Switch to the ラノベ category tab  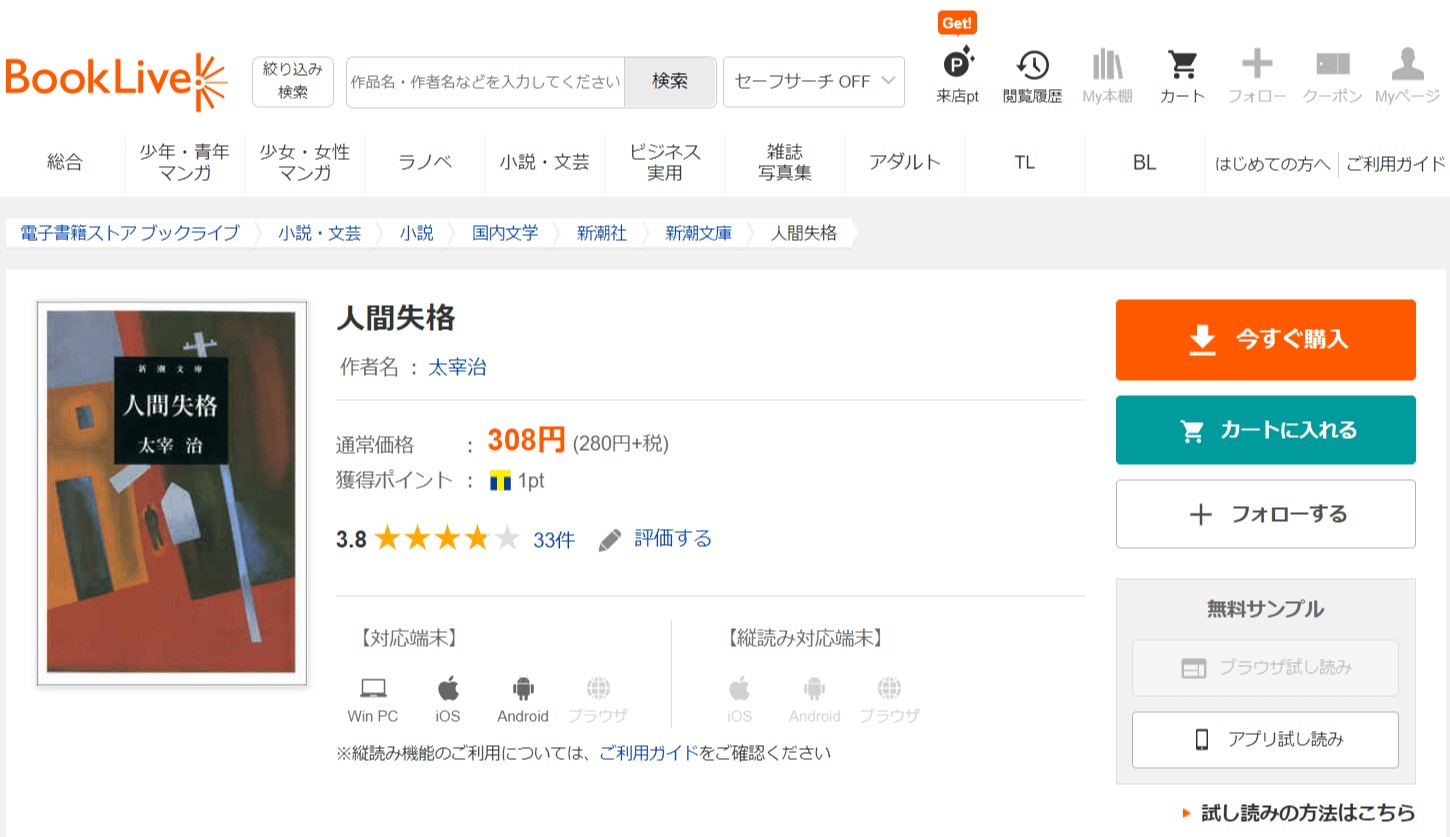pyautogui.click(x=425, y=162)
